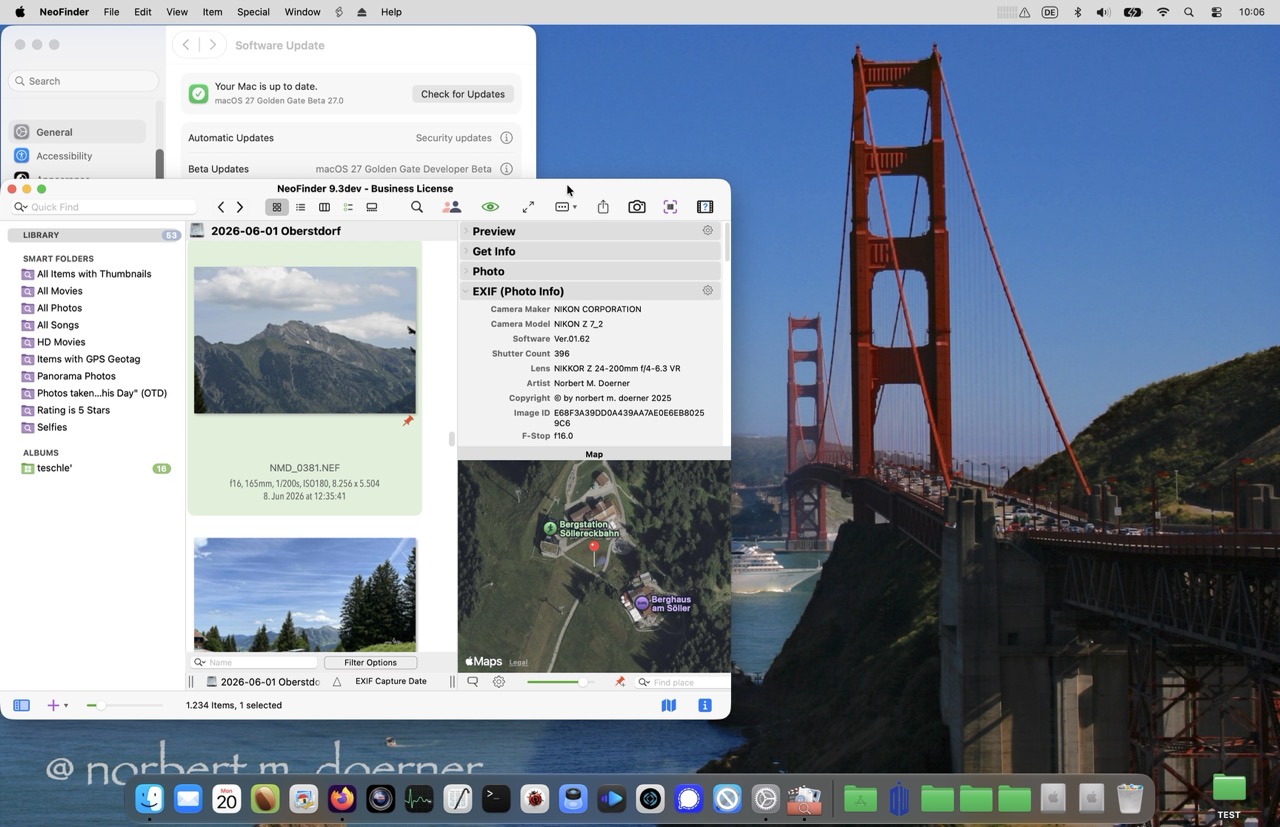Click the Filter Options button
1280x827 pixels.
click(x=370, y=662)
